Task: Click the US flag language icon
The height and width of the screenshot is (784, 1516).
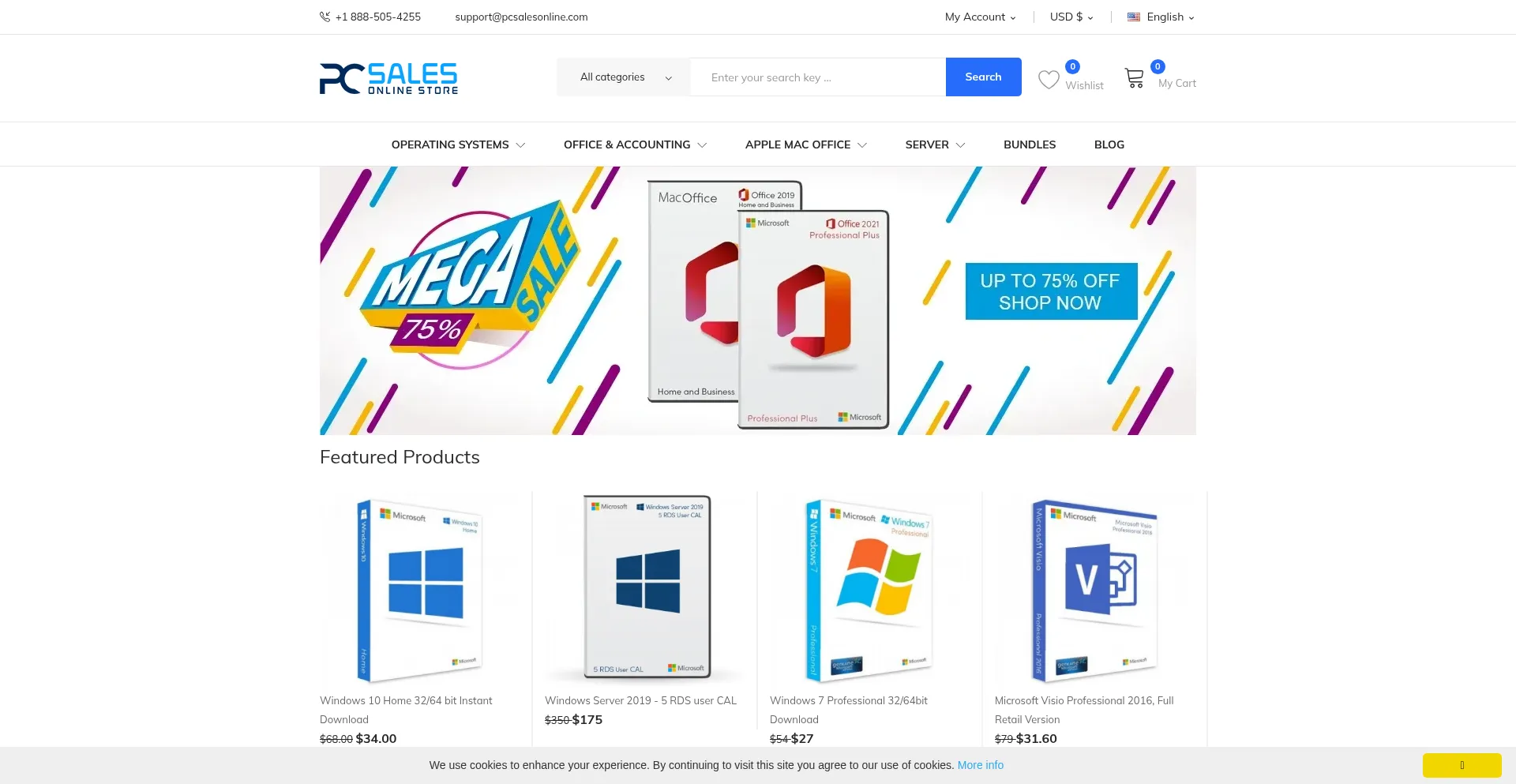Action: point(1134,17)
